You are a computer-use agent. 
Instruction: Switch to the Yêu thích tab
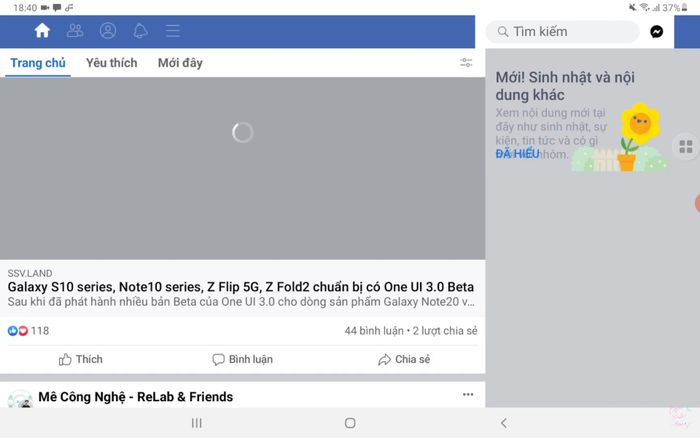tap(112, 63)
